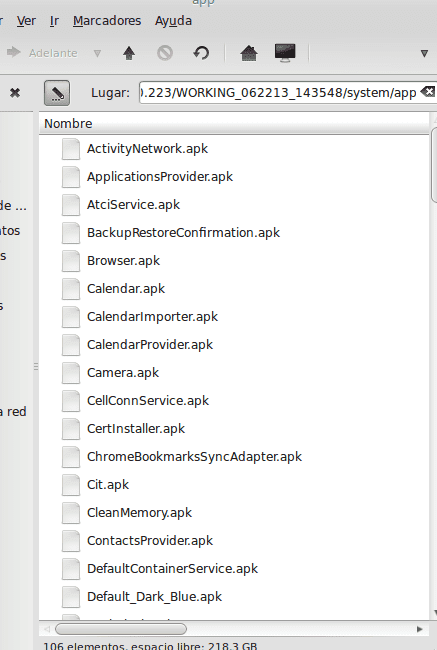Viewport: 437px width, 650px height.
Task: Click the file icon of Cit.apk
Action: 71,485
